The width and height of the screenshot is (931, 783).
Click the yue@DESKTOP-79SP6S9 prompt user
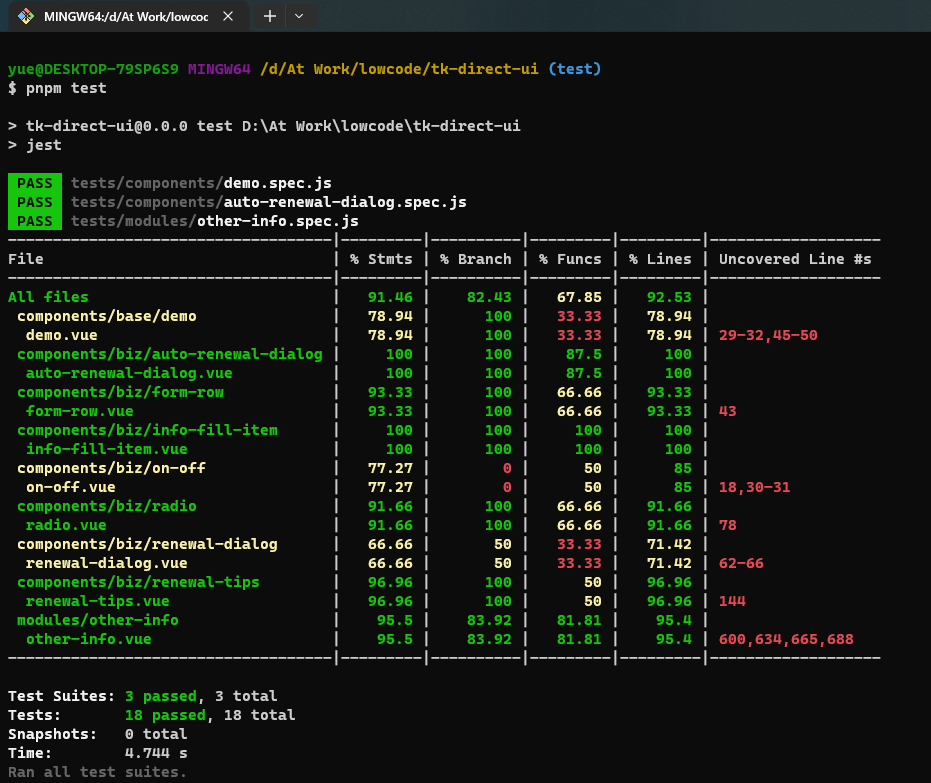[93, 69]
